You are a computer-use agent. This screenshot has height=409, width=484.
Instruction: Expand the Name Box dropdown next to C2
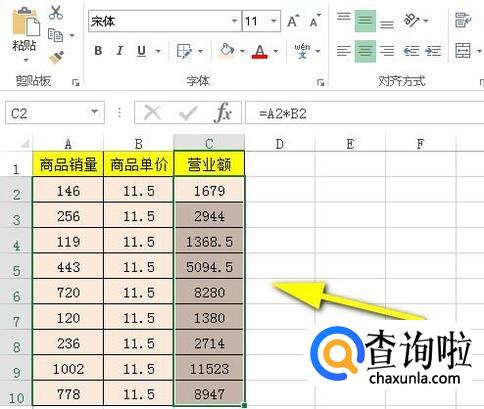click(95, 112)
